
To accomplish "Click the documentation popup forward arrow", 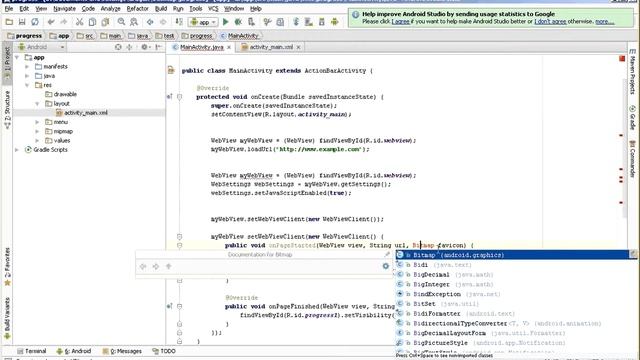I will (x=156, y=267).
